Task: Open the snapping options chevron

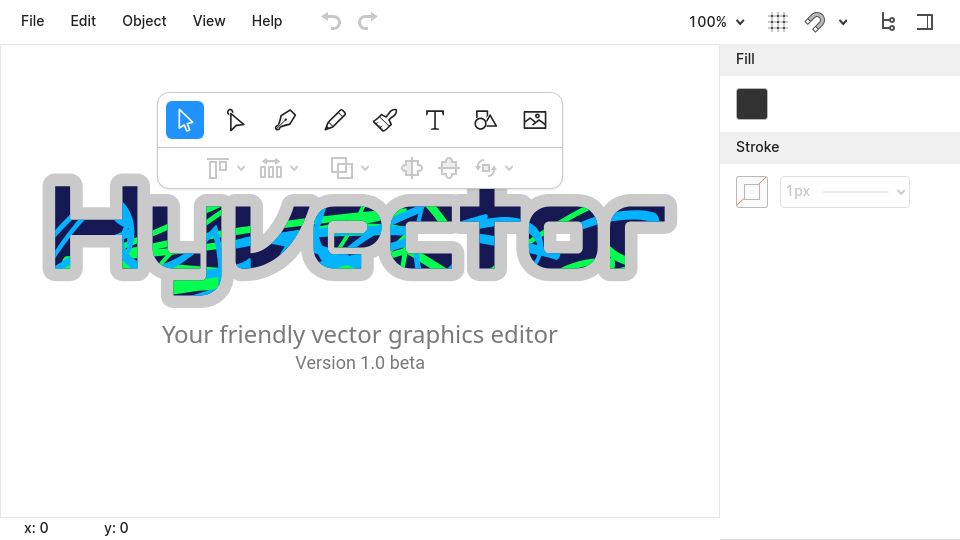Action: pos(843,23)
